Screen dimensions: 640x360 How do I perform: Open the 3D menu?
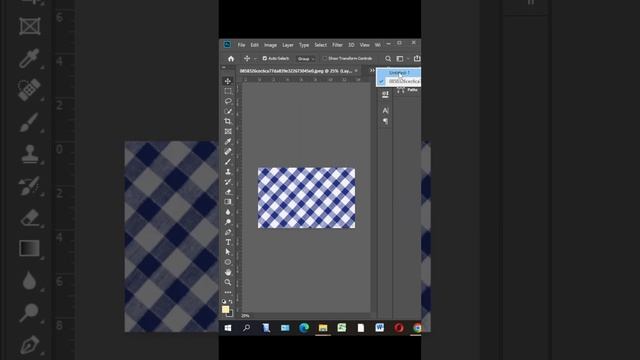pyautogui.click(x=351, y=45)
